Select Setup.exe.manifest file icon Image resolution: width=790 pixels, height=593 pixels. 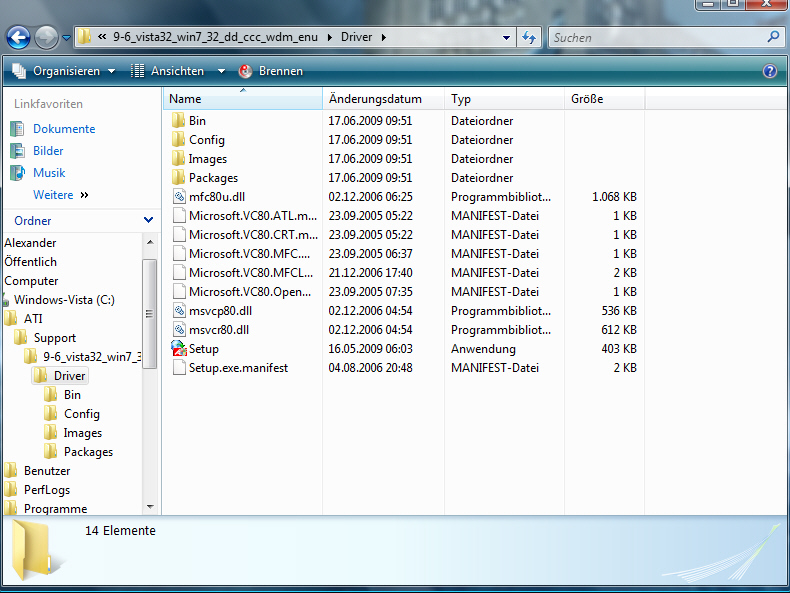tap(179, 368)
